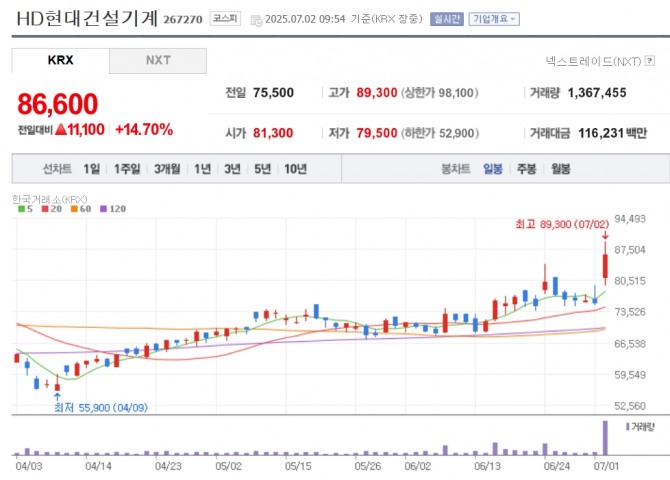Click the HD현대건설기계 company title
The height and width of the screenshot is (480, 670).
(87, 18)
